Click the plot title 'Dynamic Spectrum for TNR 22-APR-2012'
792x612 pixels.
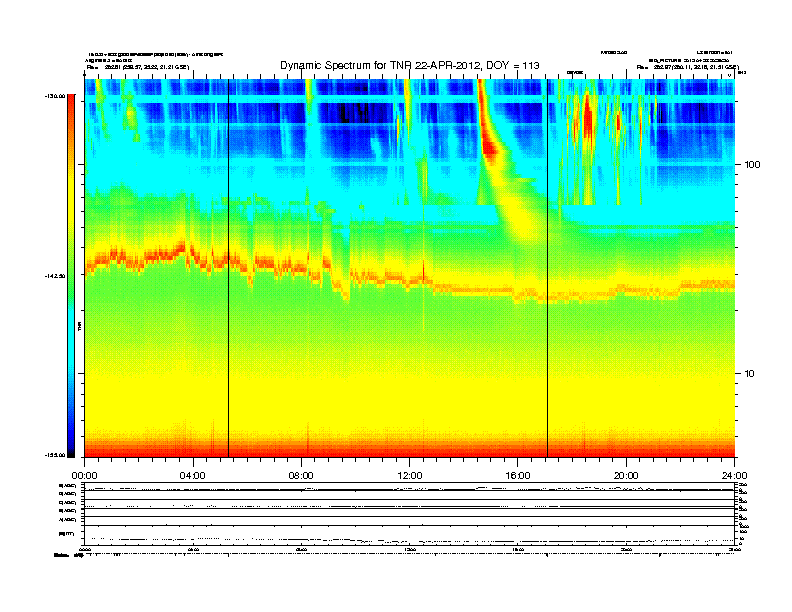(410, 65)
